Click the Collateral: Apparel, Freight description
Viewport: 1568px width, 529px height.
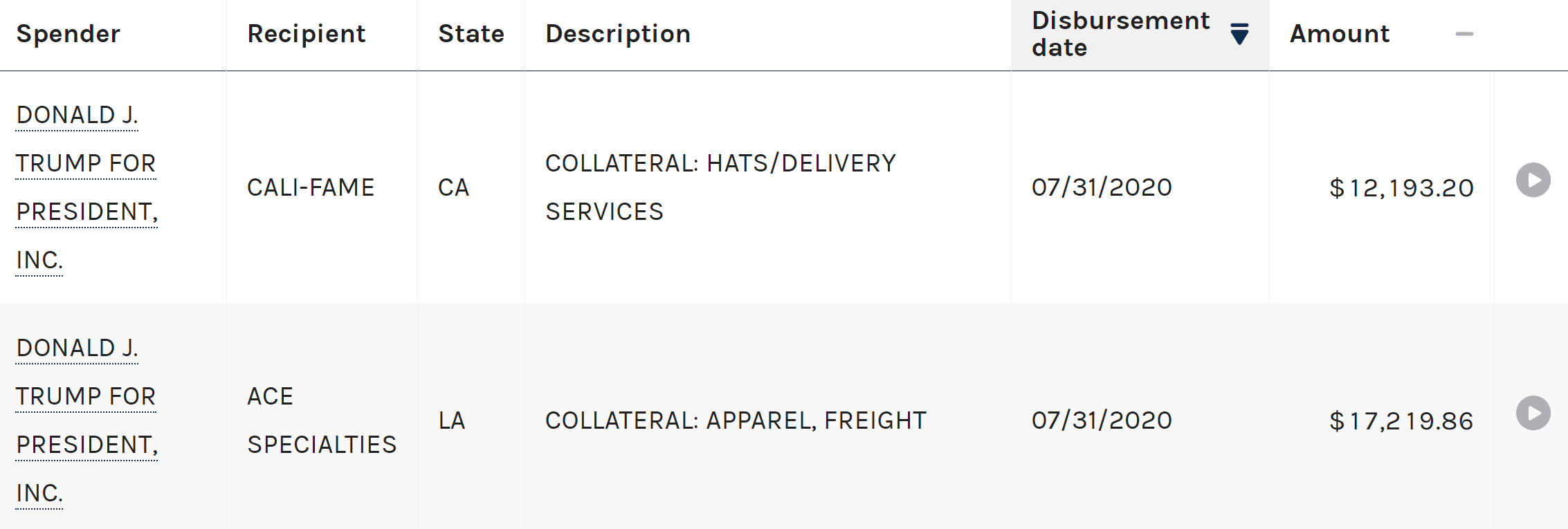point(736,420)
